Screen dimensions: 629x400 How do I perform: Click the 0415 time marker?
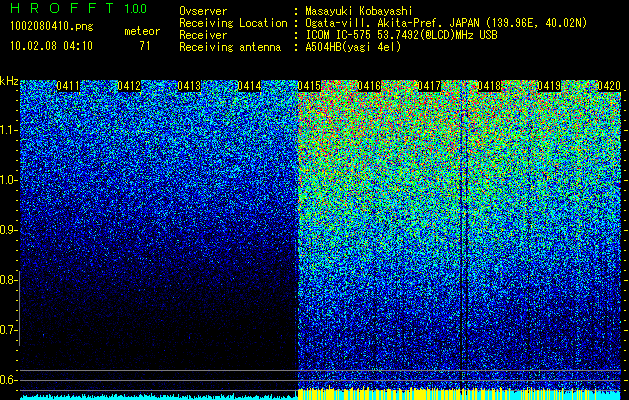coord(309,86)
